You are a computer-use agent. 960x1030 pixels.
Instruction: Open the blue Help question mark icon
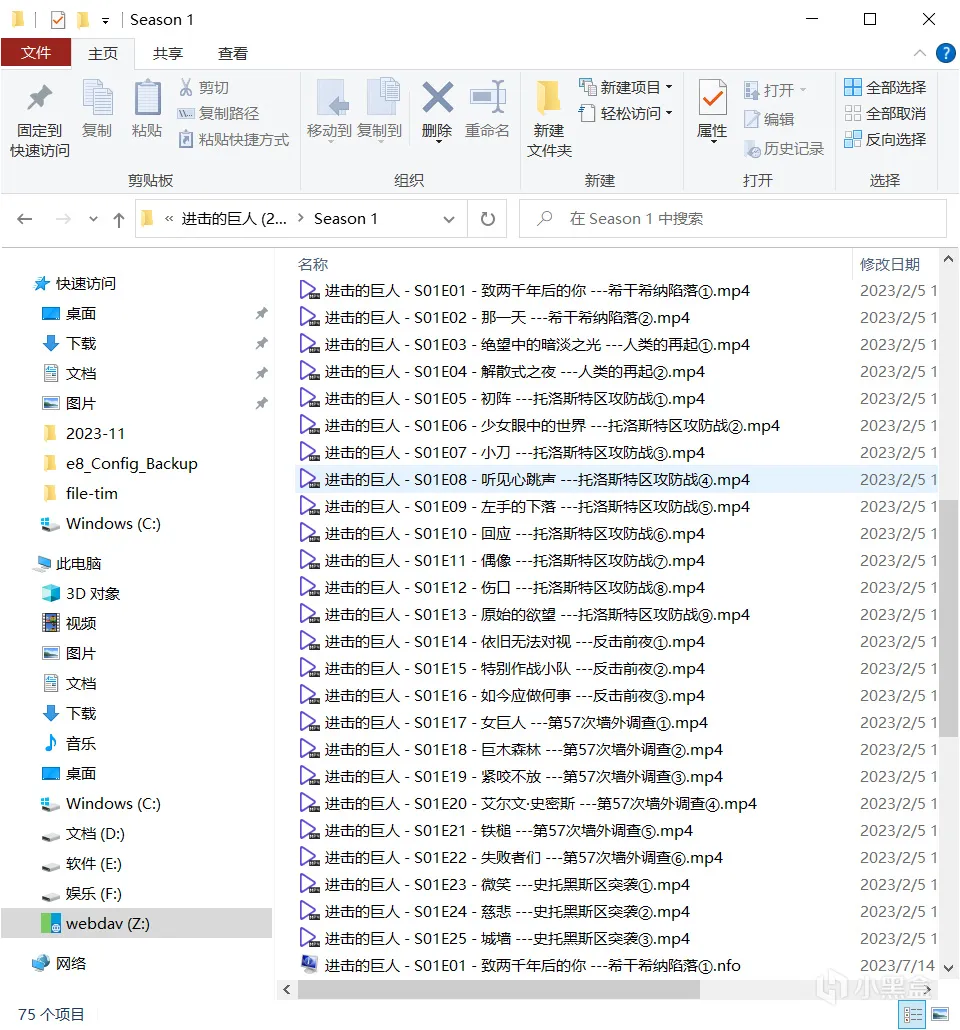pos(946,53)
